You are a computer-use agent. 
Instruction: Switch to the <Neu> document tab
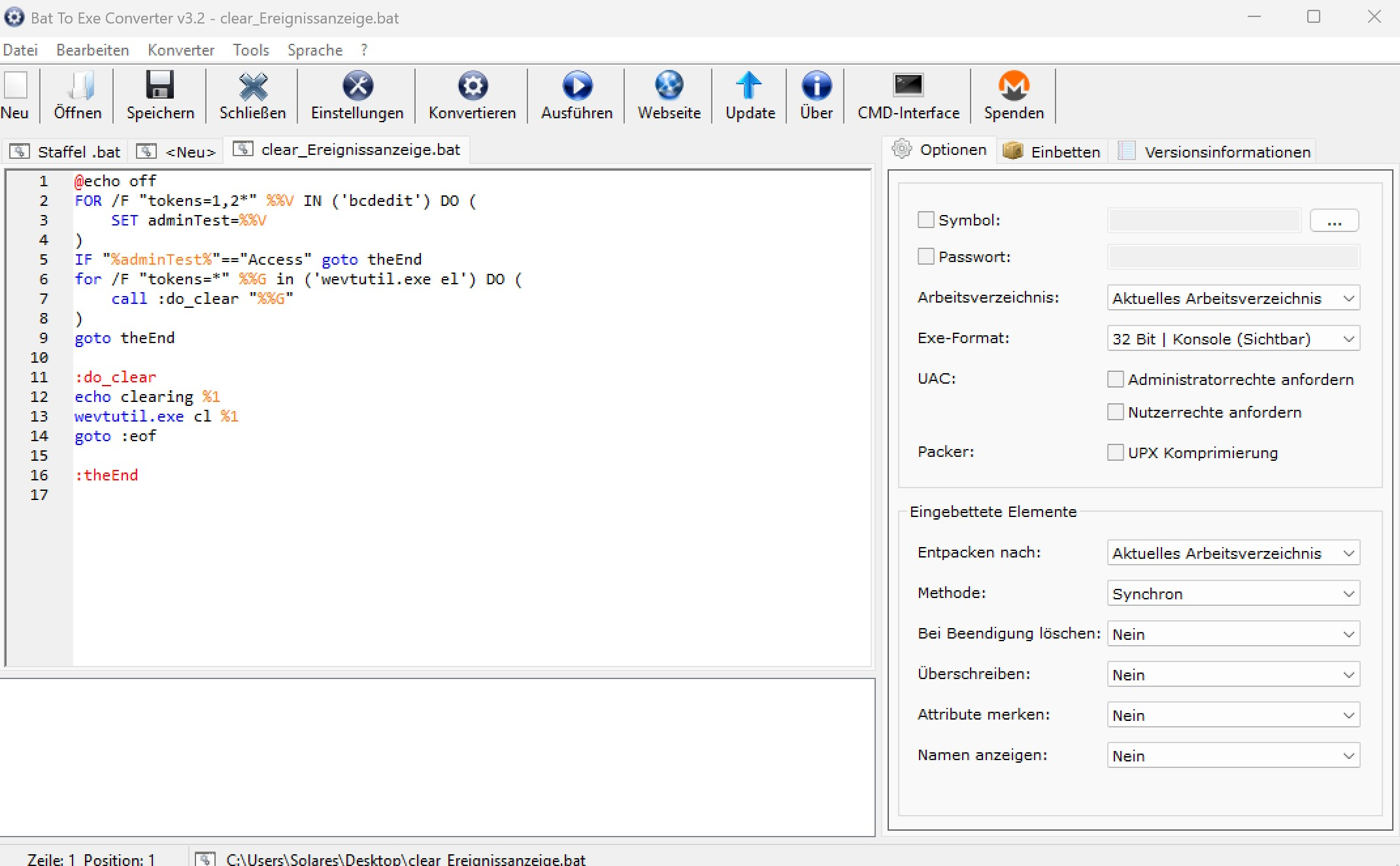pyautogui.click(x=176, y=152)
